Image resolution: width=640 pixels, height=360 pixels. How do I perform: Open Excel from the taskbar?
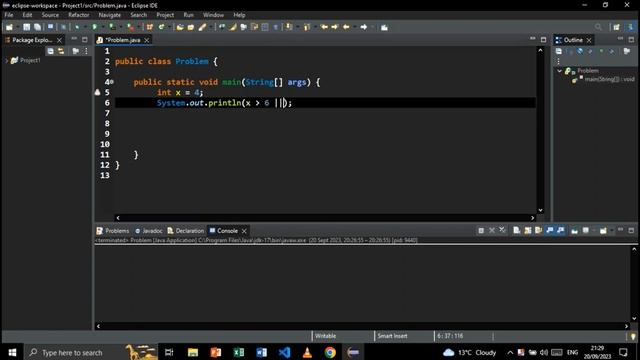click(x=239, y=352)
